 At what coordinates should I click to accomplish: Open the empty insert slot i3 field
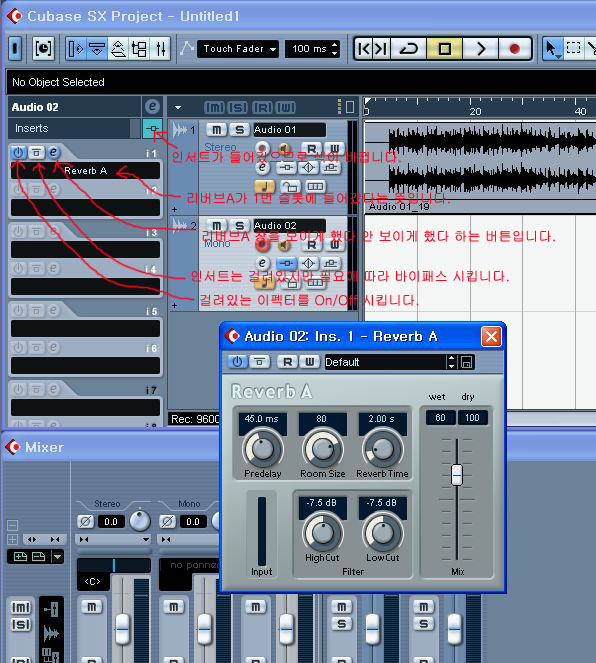coord(85,249)
